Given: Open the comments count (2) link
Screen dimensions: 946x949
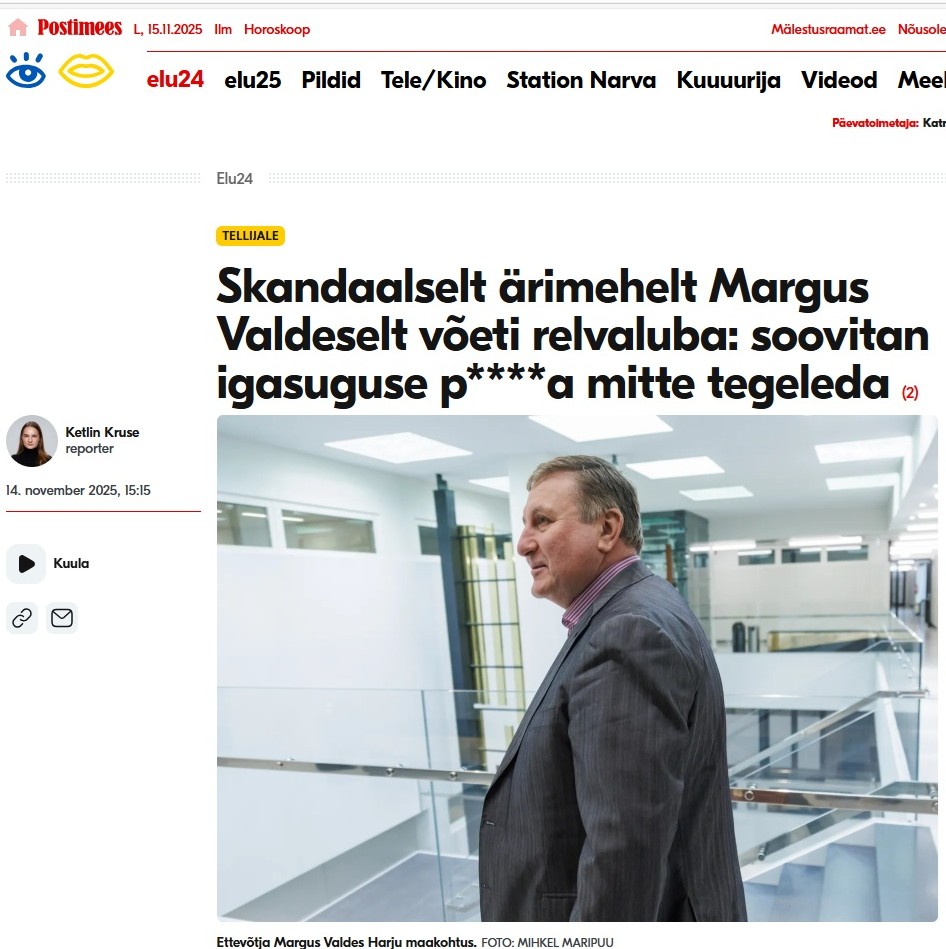Looking at the screenshot, I should pos(910,392).
